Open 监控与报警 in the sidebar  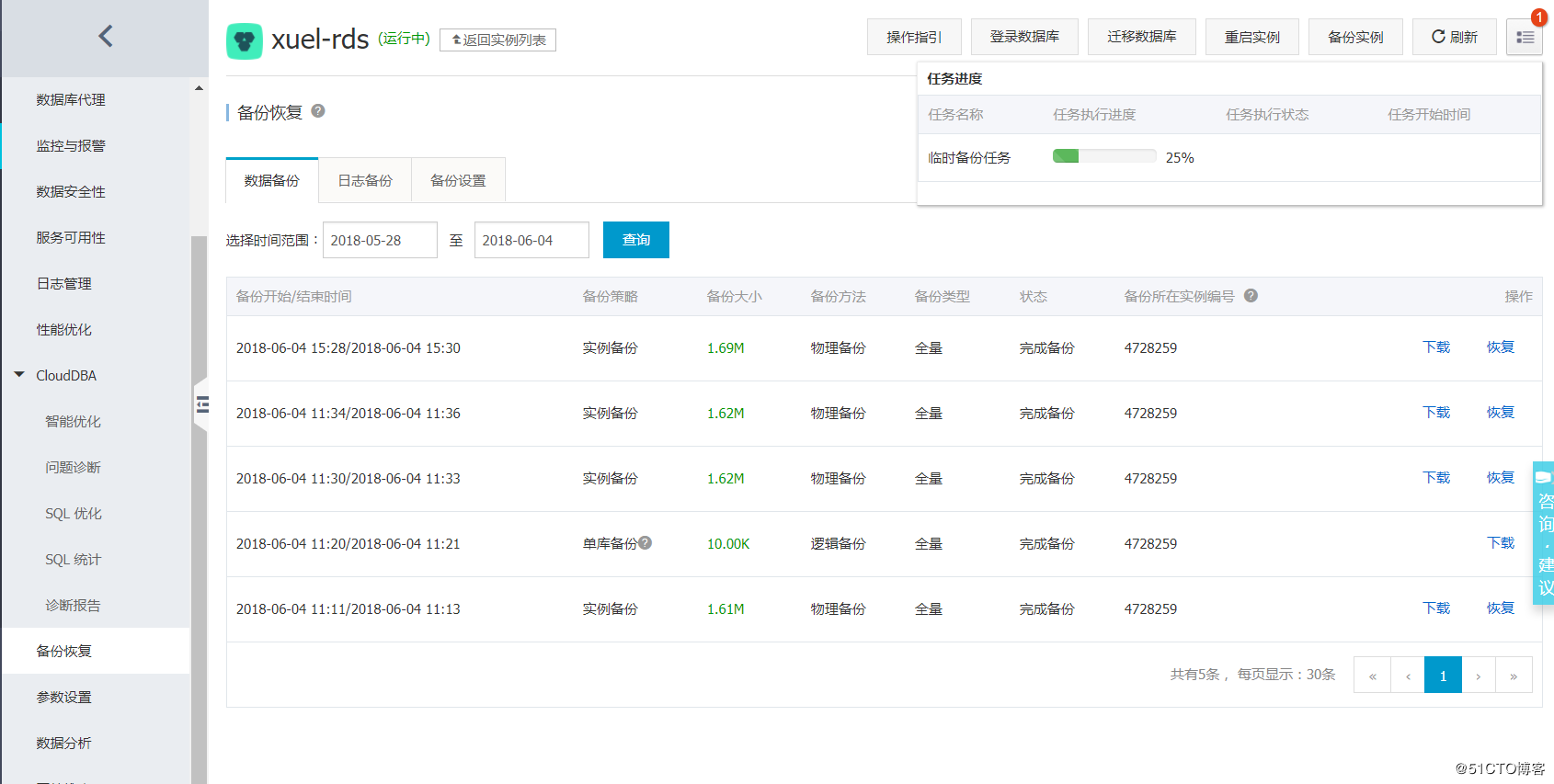[71, 146]
